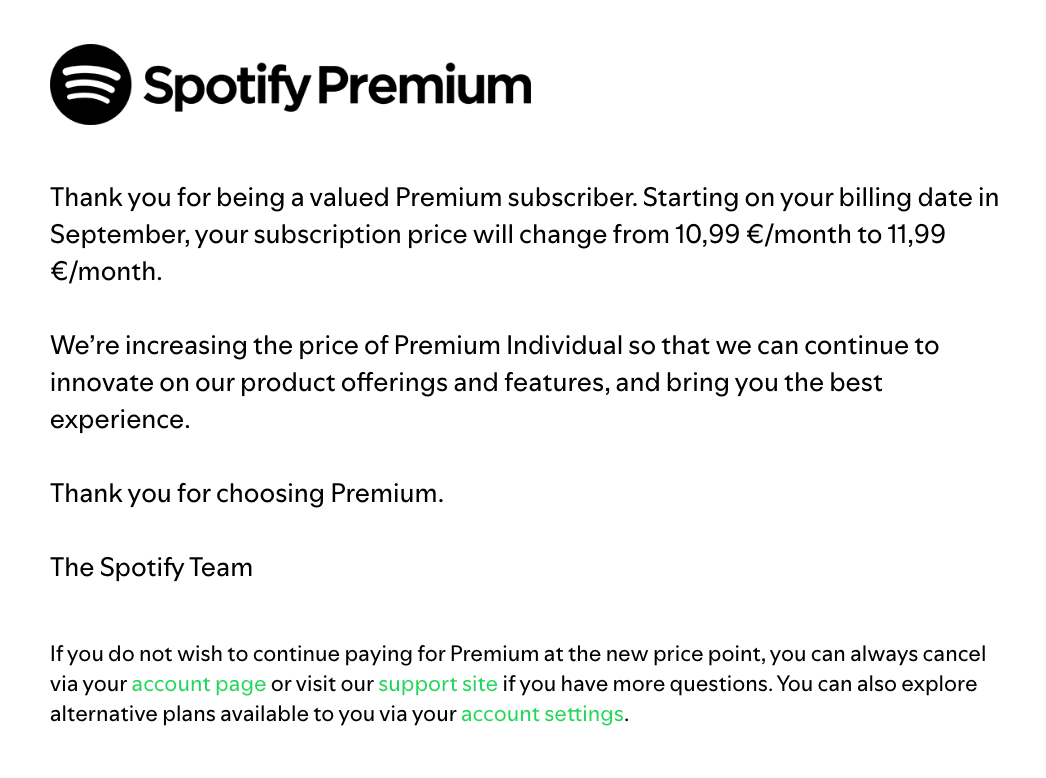The image size is (1046, 778).
Task: Click "We're increasing the price" sentence start
Action: coord(190,346)
